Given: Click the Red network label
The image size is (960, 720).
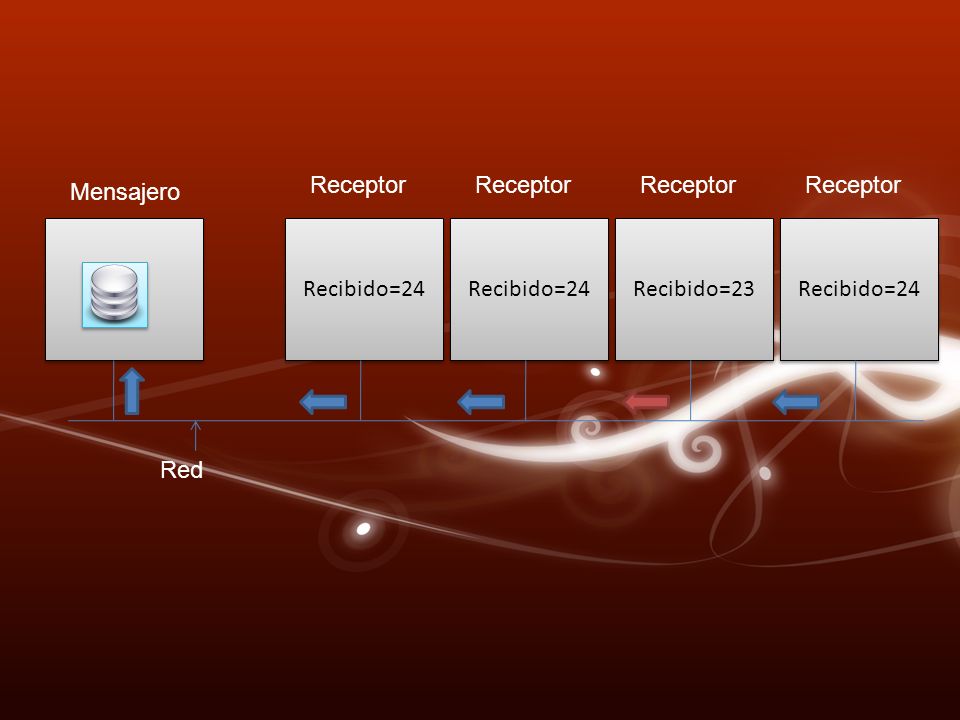Looking at the screenshot, I should click(x=181, y=470).
